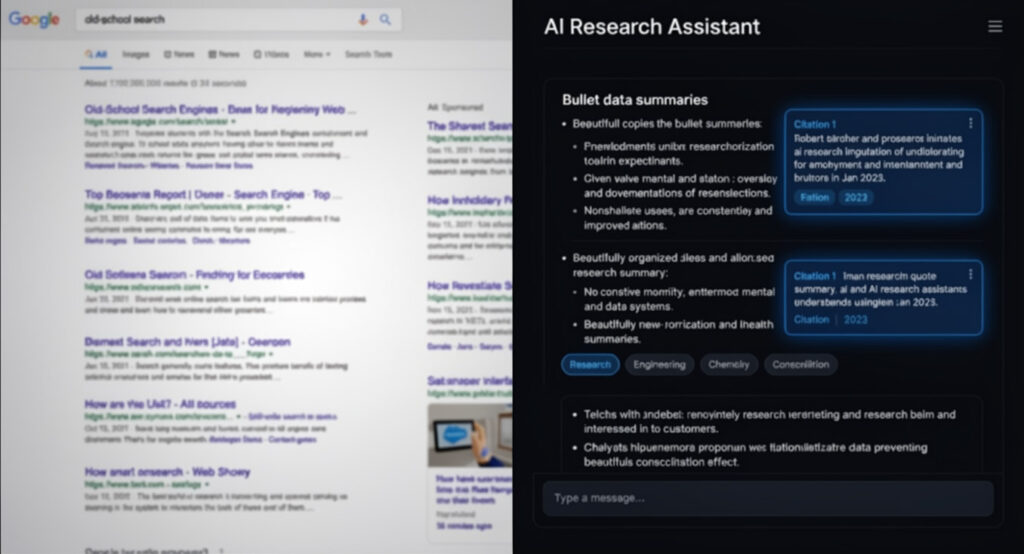Select the Research tag chip
Image resolution: width=1024 pixels, height=554 pixels.
tap(590, 365)
